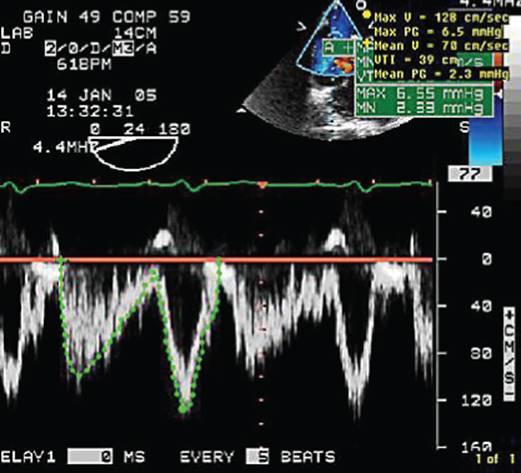Select the VTI 39 cm measurement line
Image resolution: width=521 pixels, height=473 pixels.
tap(416, 60)
